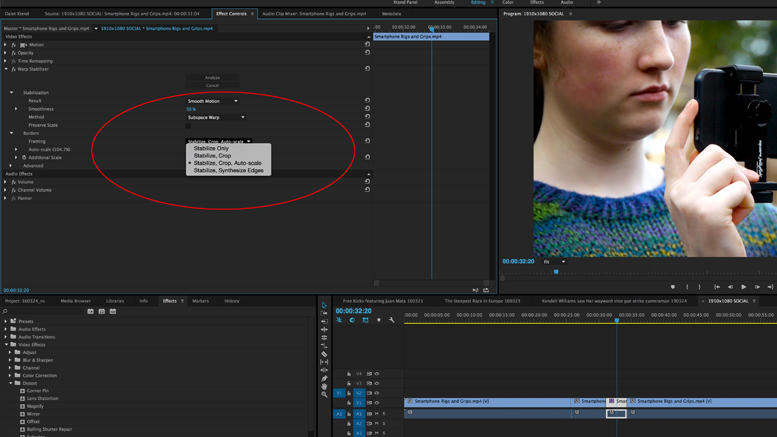The image size is (777, 437).
Task: Toggle snap in the timeline
Action: (352, 320)
